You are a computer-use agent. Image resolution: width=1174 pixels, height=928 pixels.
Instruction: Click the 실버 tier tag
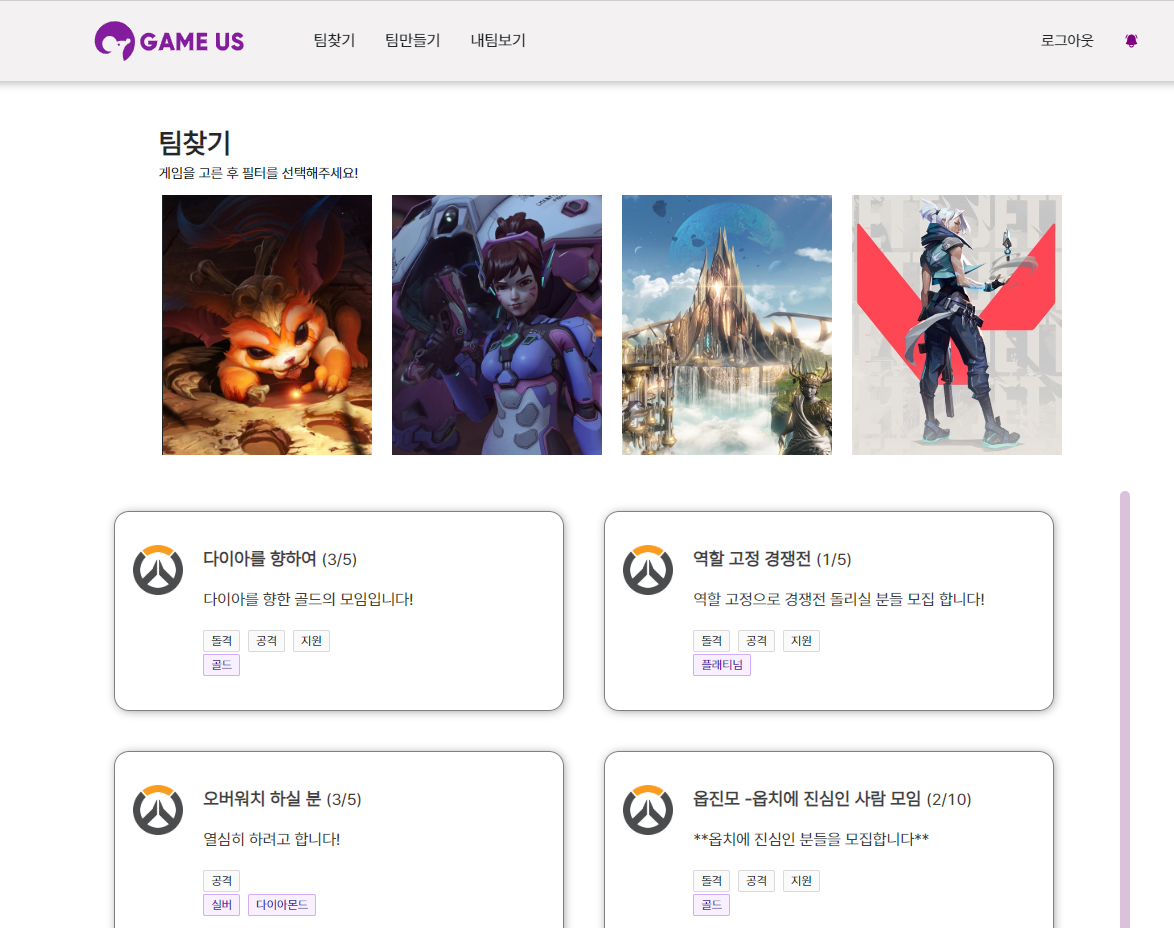222,905
